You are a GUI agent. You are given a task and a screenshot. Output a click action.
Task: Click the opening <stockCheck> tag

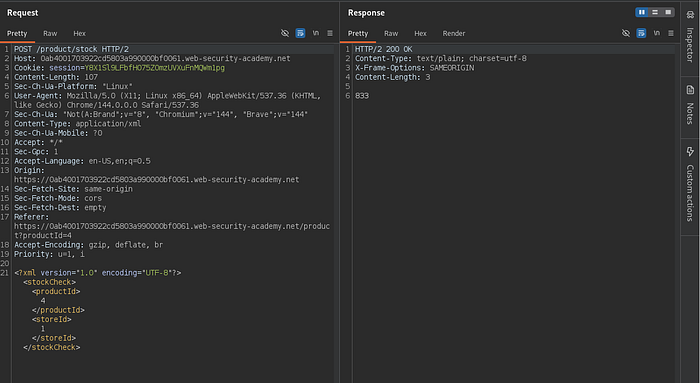point(50,282)
